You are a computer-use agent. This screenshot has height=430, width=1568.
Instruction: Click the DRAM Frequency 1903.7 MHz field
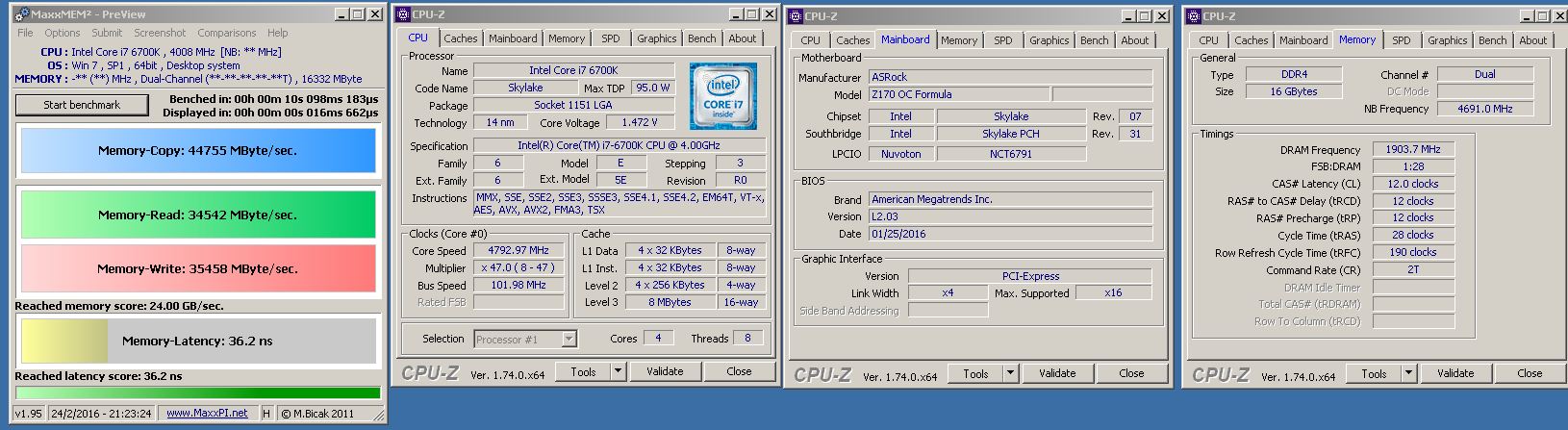tap(1413, 149)
